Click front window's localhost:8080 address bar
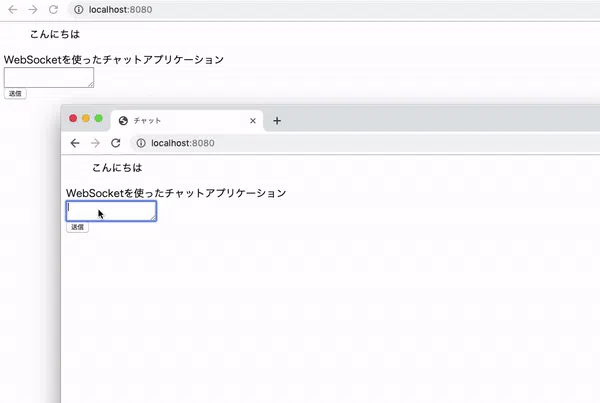Viewport: 600px width, 403px height. tap(365, 143)
